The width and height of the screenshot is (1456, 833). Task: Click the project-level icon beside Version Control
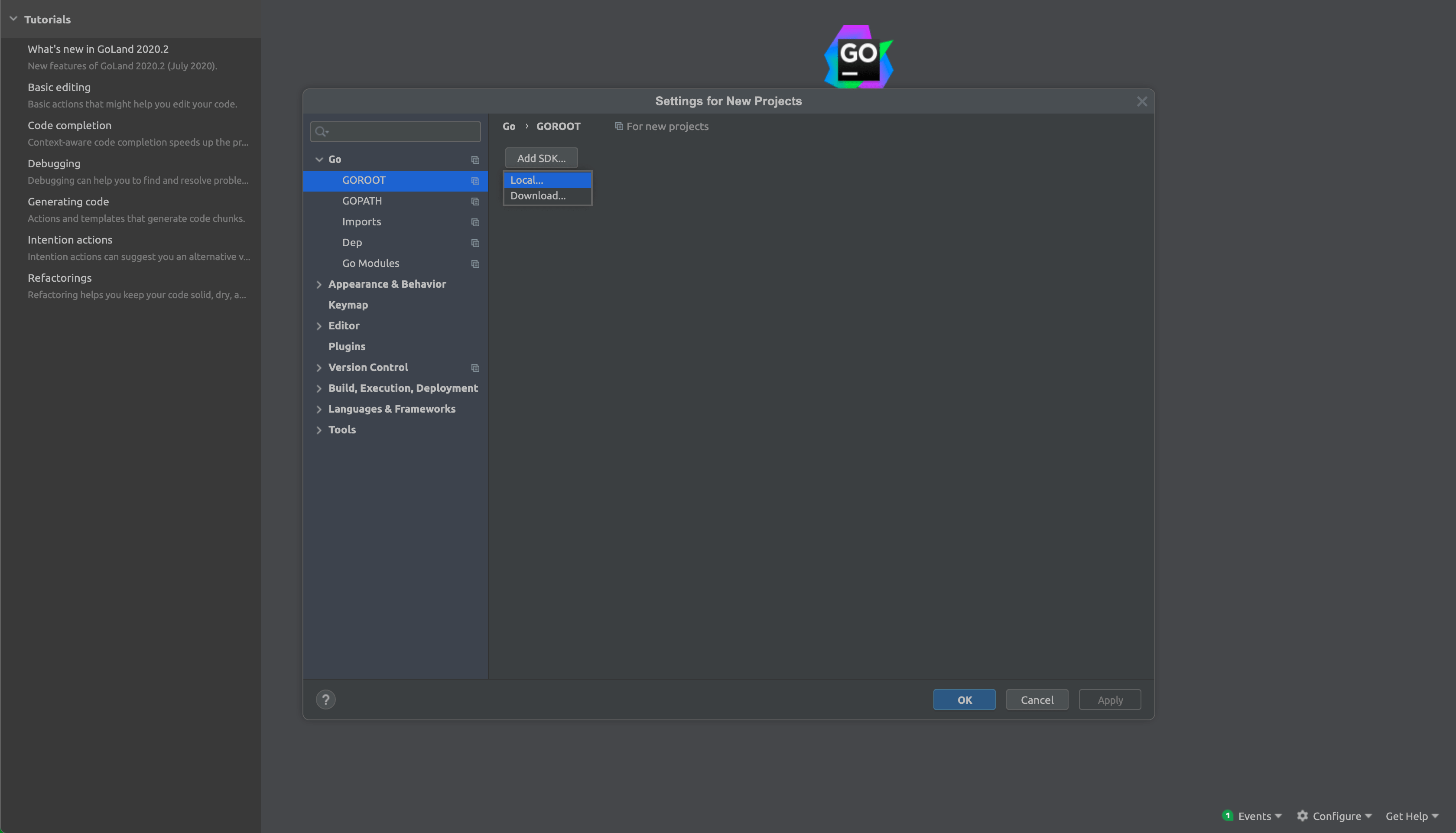474,368
